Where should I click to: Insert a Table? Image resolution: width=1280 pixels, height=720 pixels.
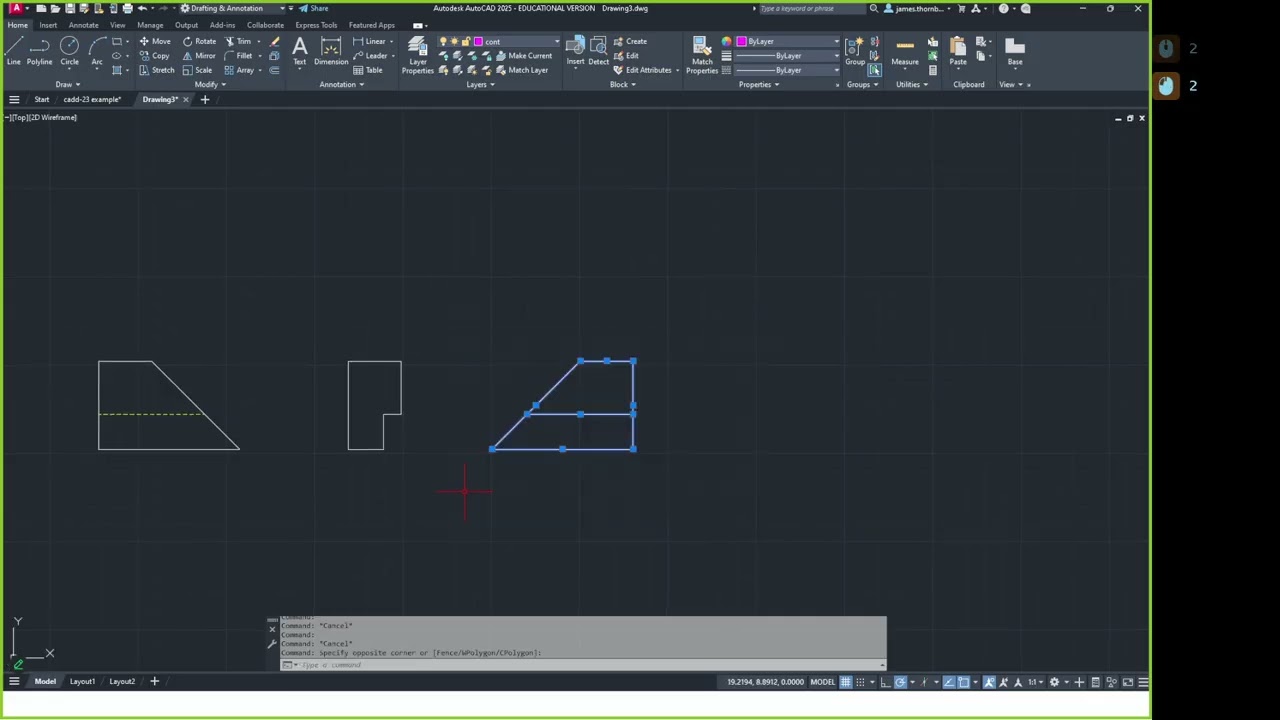pyautogui.click(x=368, y=70)
